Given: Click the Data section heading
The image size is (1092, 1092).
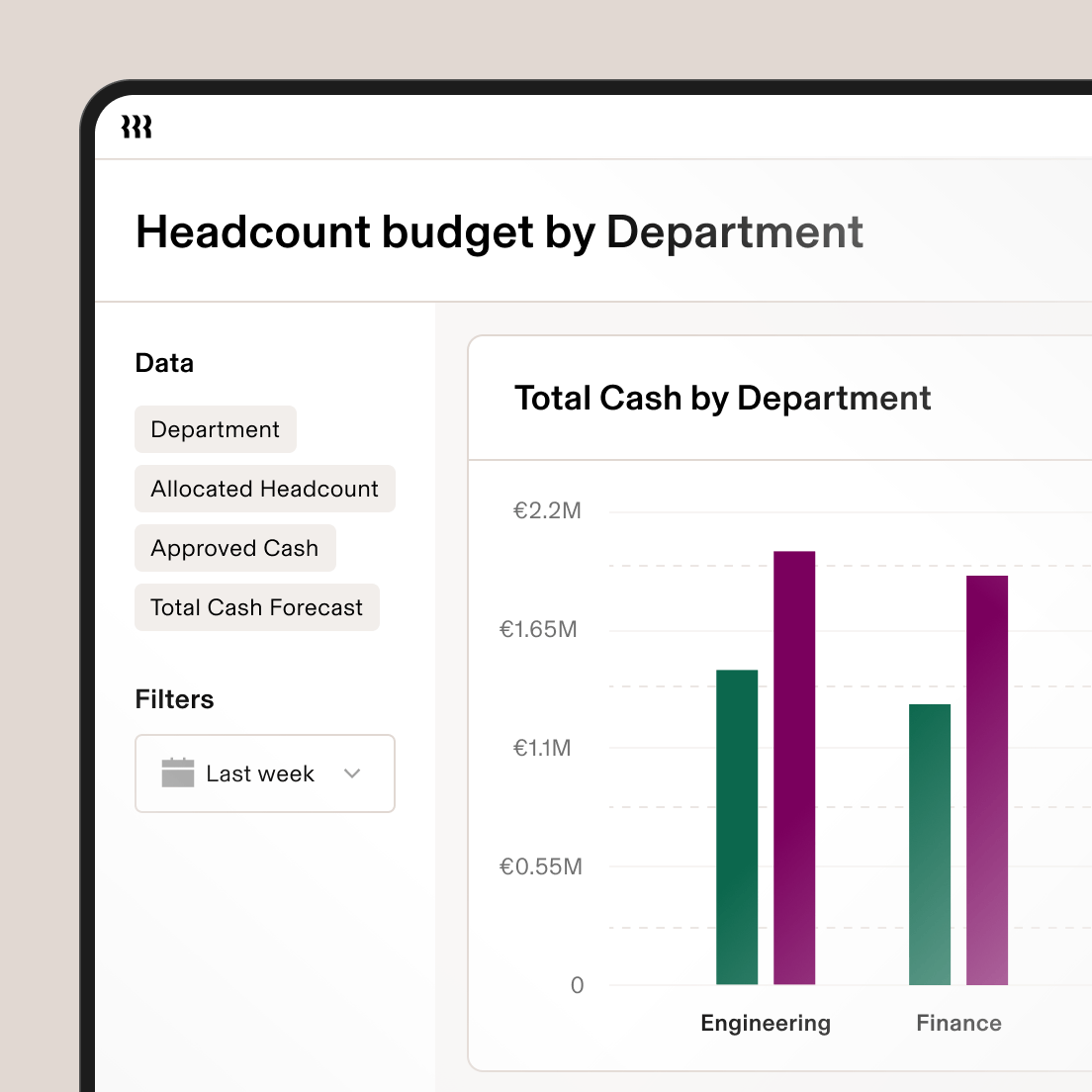Looking at the screenshot, I should [164, 363].
